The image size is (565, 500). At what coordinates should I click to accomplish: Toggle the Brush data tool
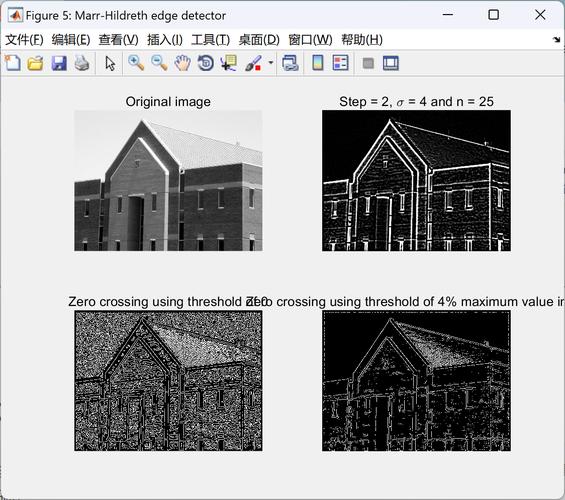coord(253,63)
